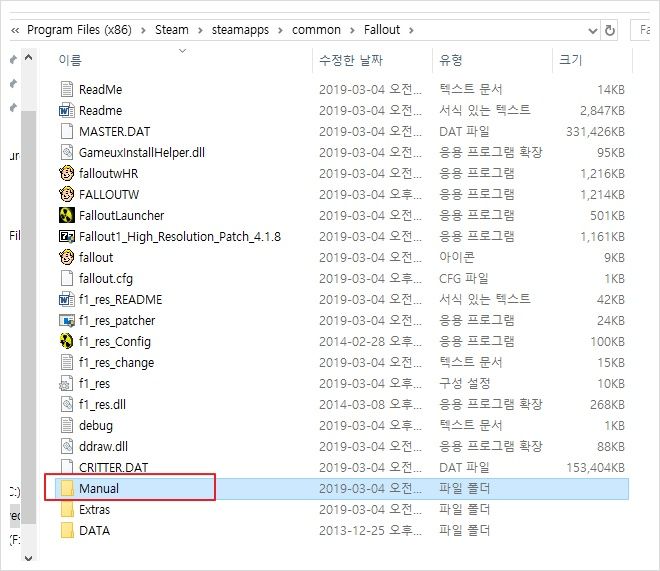Expand chevron after common breadcrumb
This screenshot has width=660, height=571.
pyautogui.click(x=352, y=30)
